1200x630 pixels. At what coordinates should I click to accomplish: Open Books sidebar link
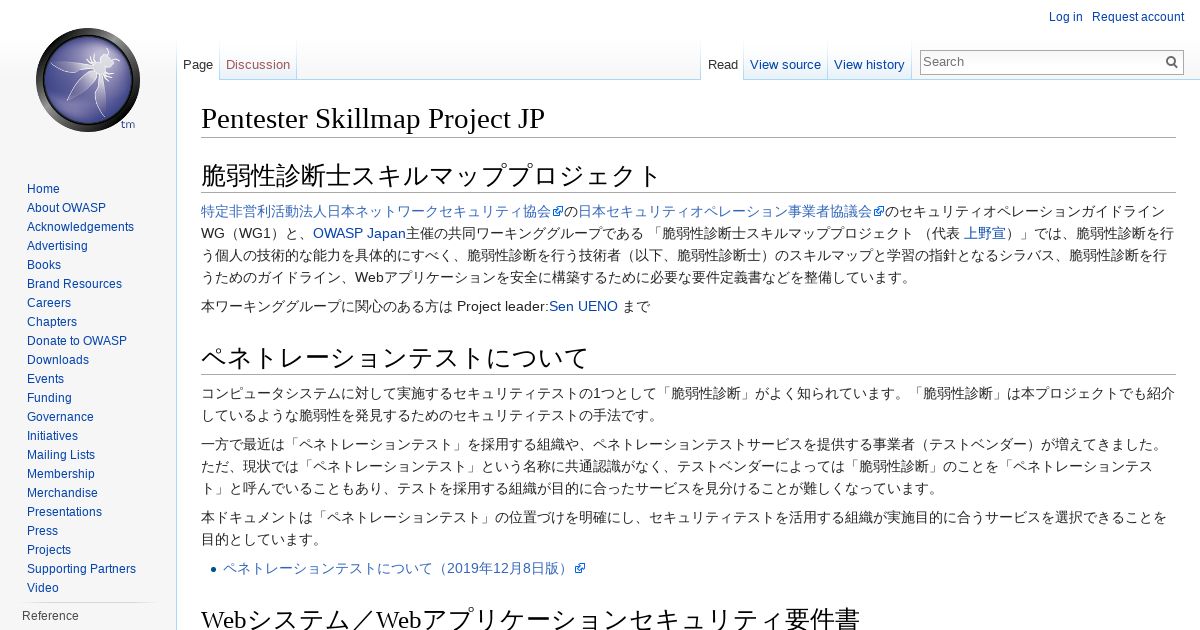44,265
